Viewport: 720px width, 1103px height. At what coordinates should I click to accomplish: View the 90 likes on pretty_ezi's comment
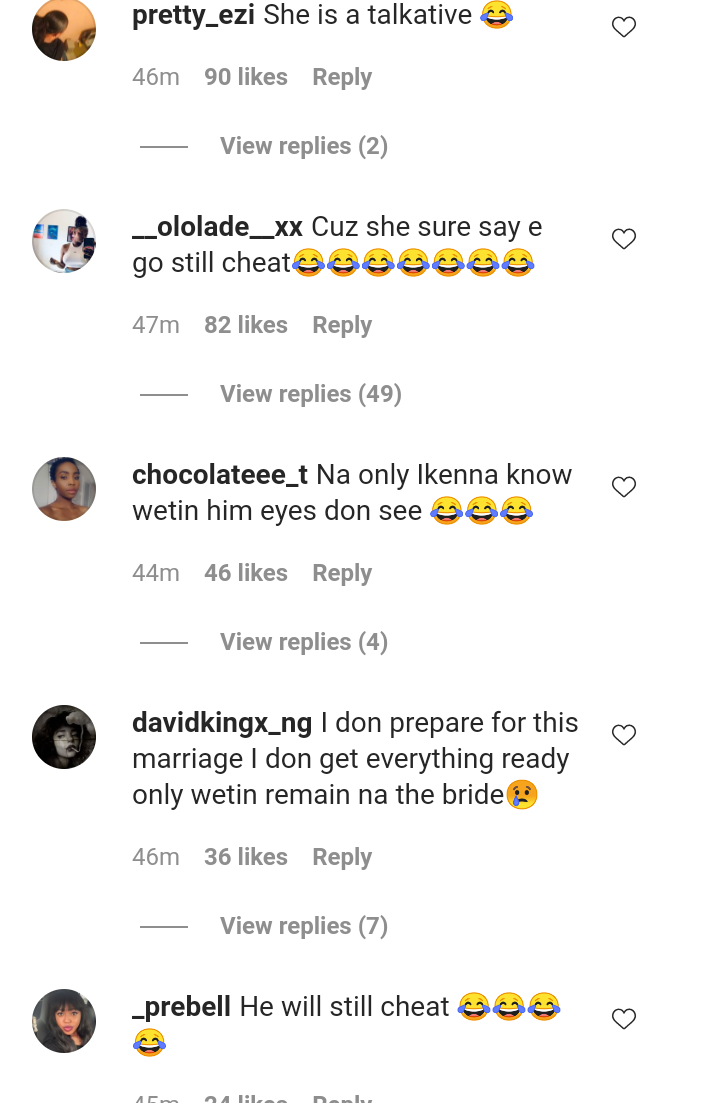pyautogui.click(x=246, y=77)
